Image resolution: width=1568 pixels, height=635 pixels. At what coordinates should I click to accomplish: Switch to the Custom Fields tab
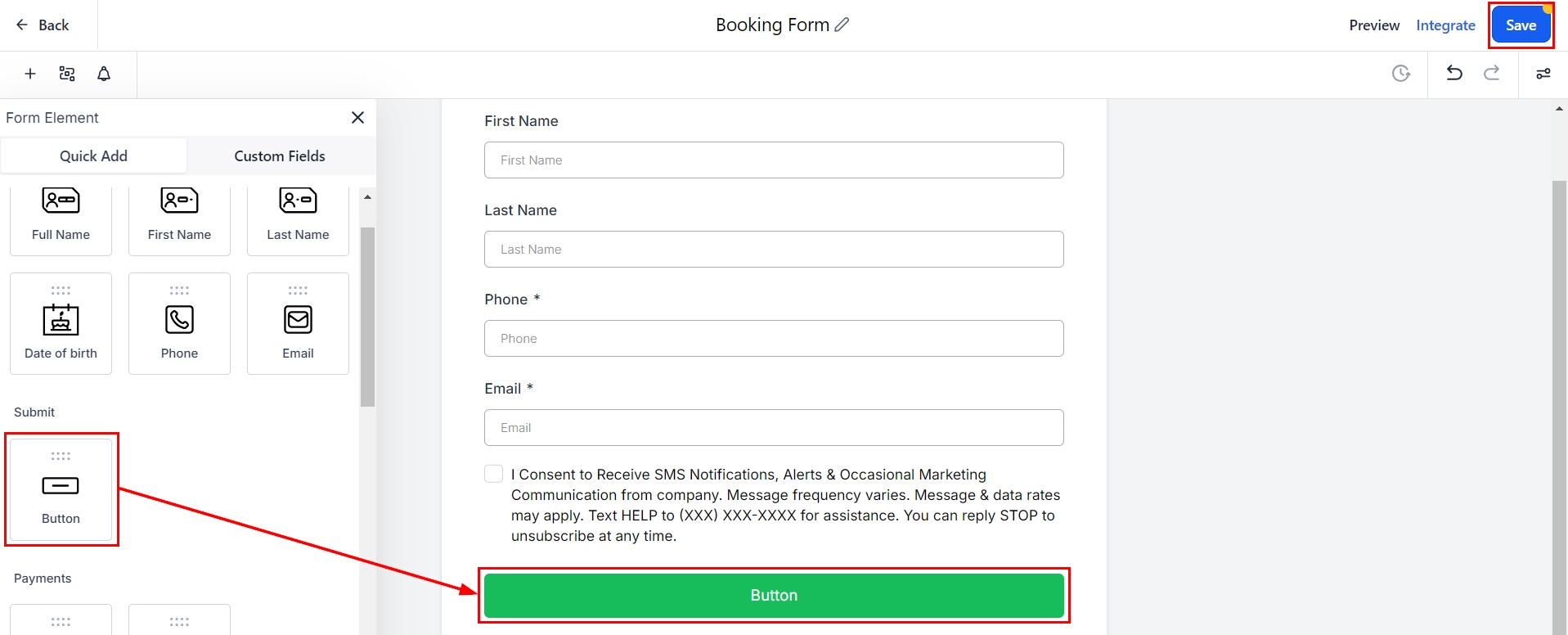pos(280,156)
